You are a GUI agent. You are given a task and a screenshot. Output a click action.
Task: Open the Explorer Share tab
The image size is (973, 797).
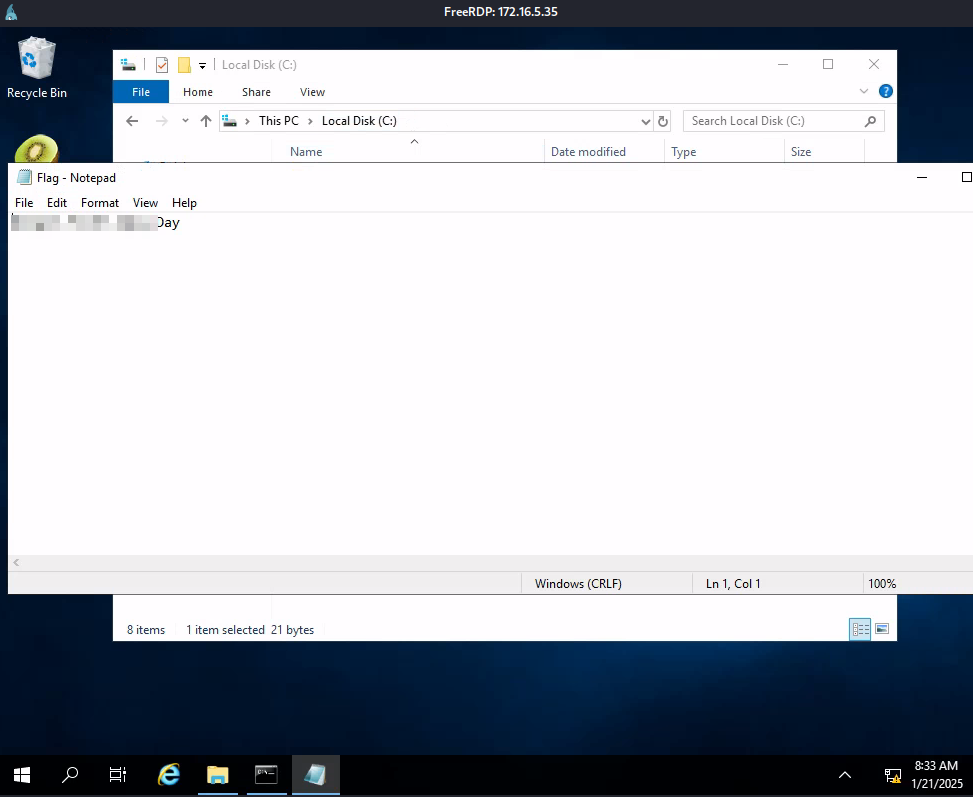tap(256, 92)
